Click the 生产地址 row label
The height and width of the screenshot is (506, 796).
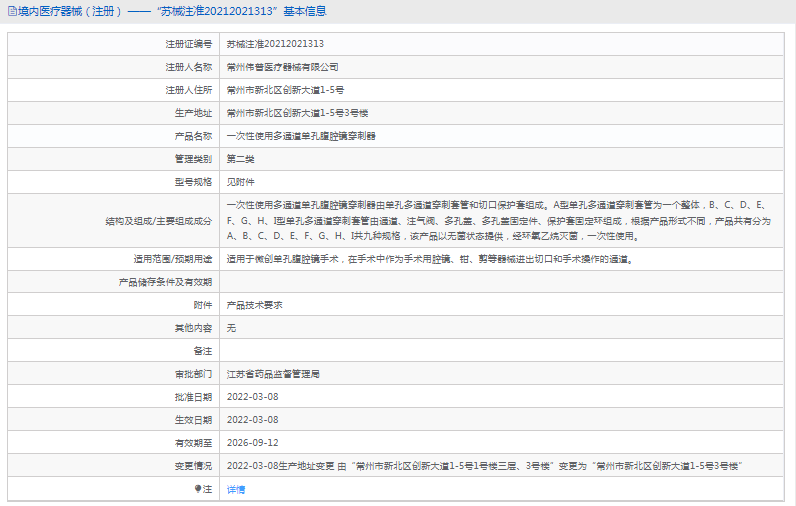tap(193, 113)
